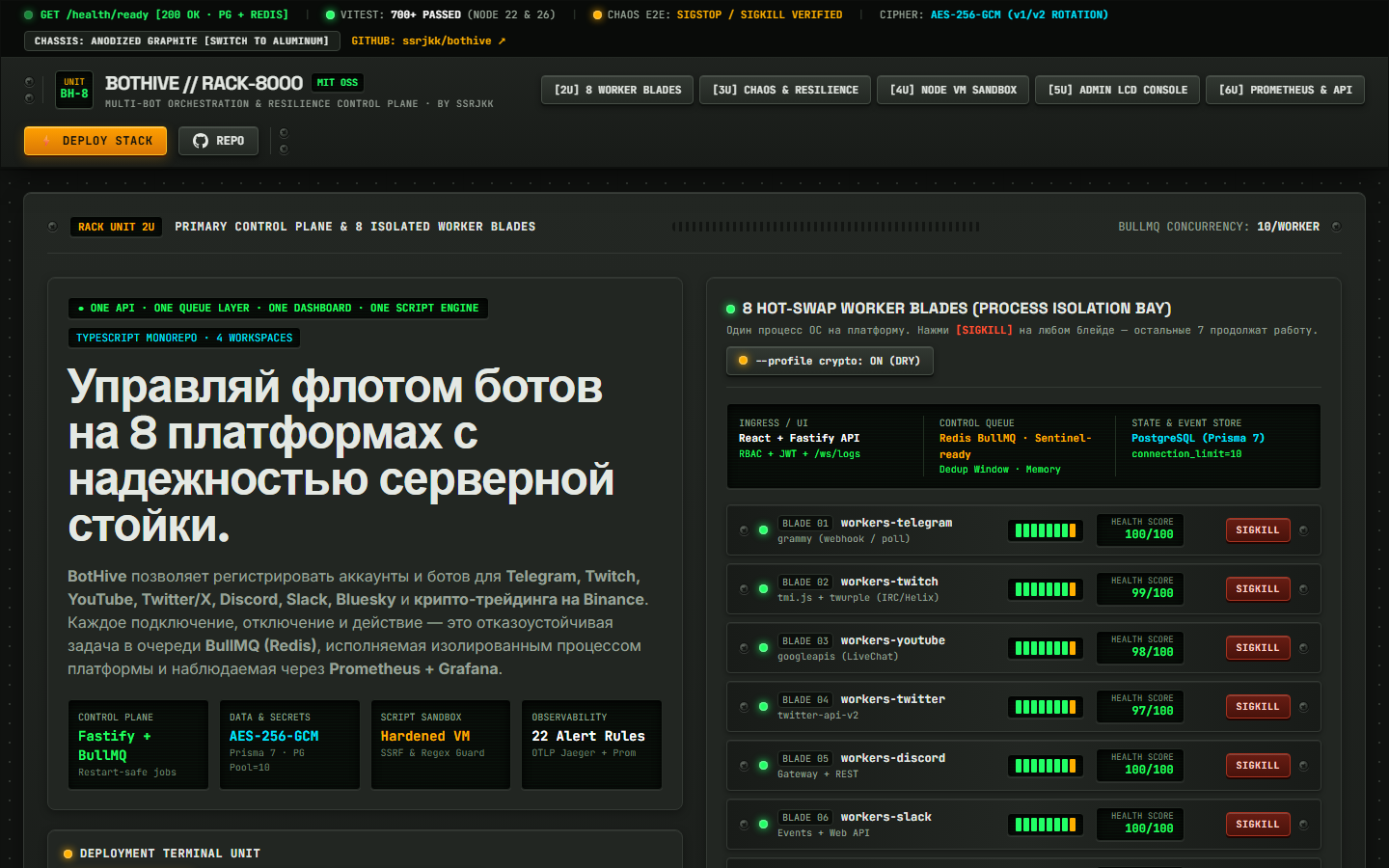Select the [5U] Admin LCD Console tab
The width and height of the screenshot is (1389, 868).
pyautogui.click(x=1118, y=90)
